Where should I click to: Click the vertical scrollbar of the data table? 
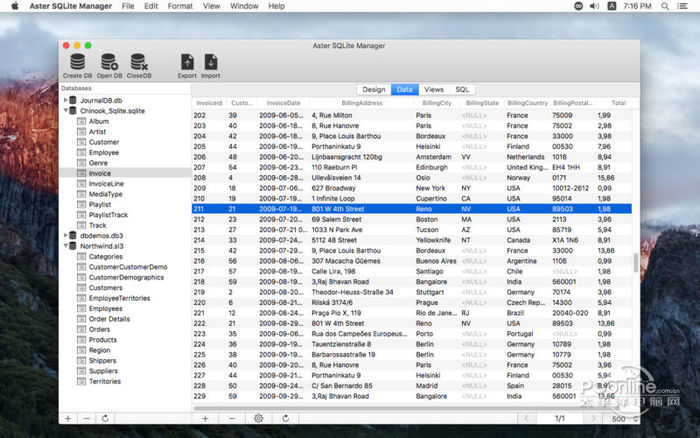(x=636, y=262)
